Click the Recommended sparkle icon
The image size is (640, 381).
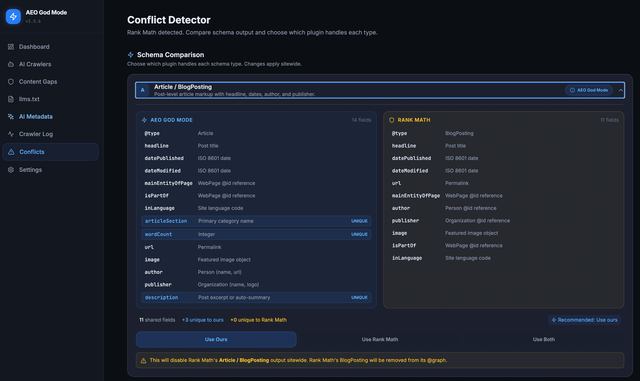pyautogui.click(x=554, y=320)
